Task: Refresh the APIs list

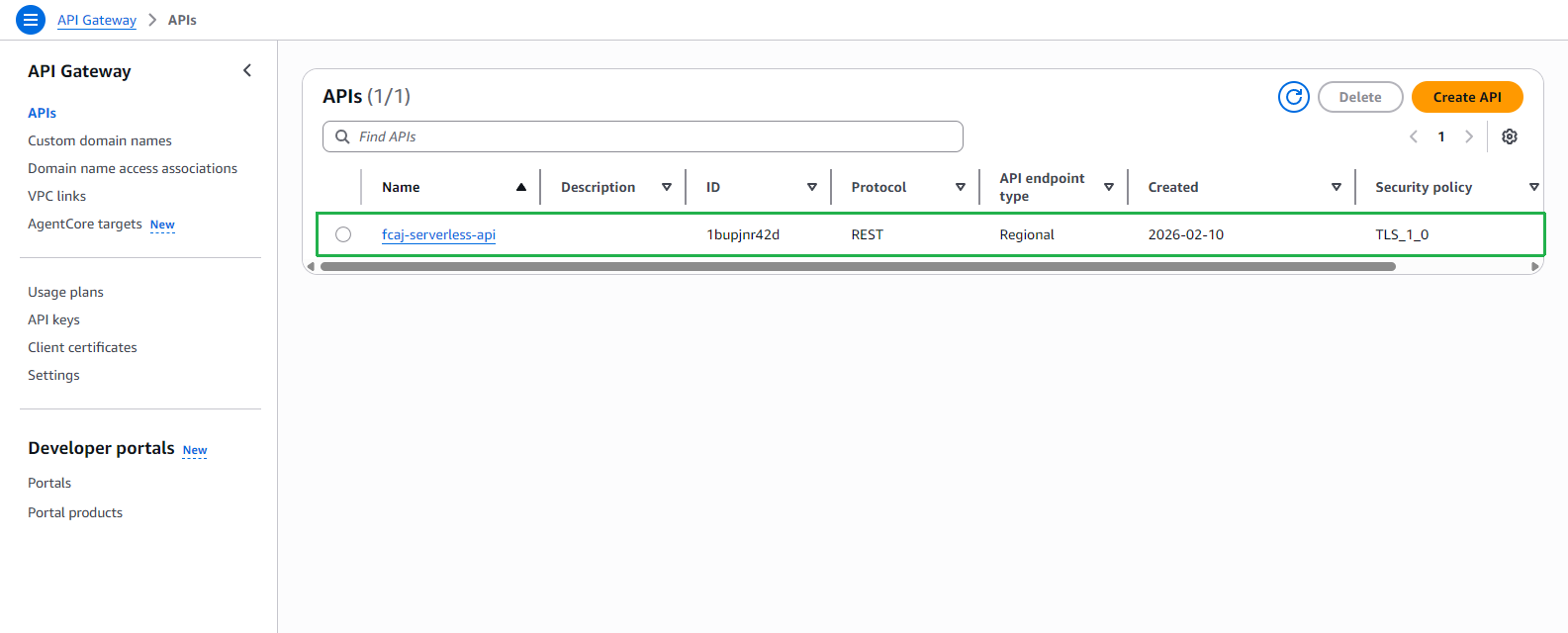Action: [x=1294, y=97]
